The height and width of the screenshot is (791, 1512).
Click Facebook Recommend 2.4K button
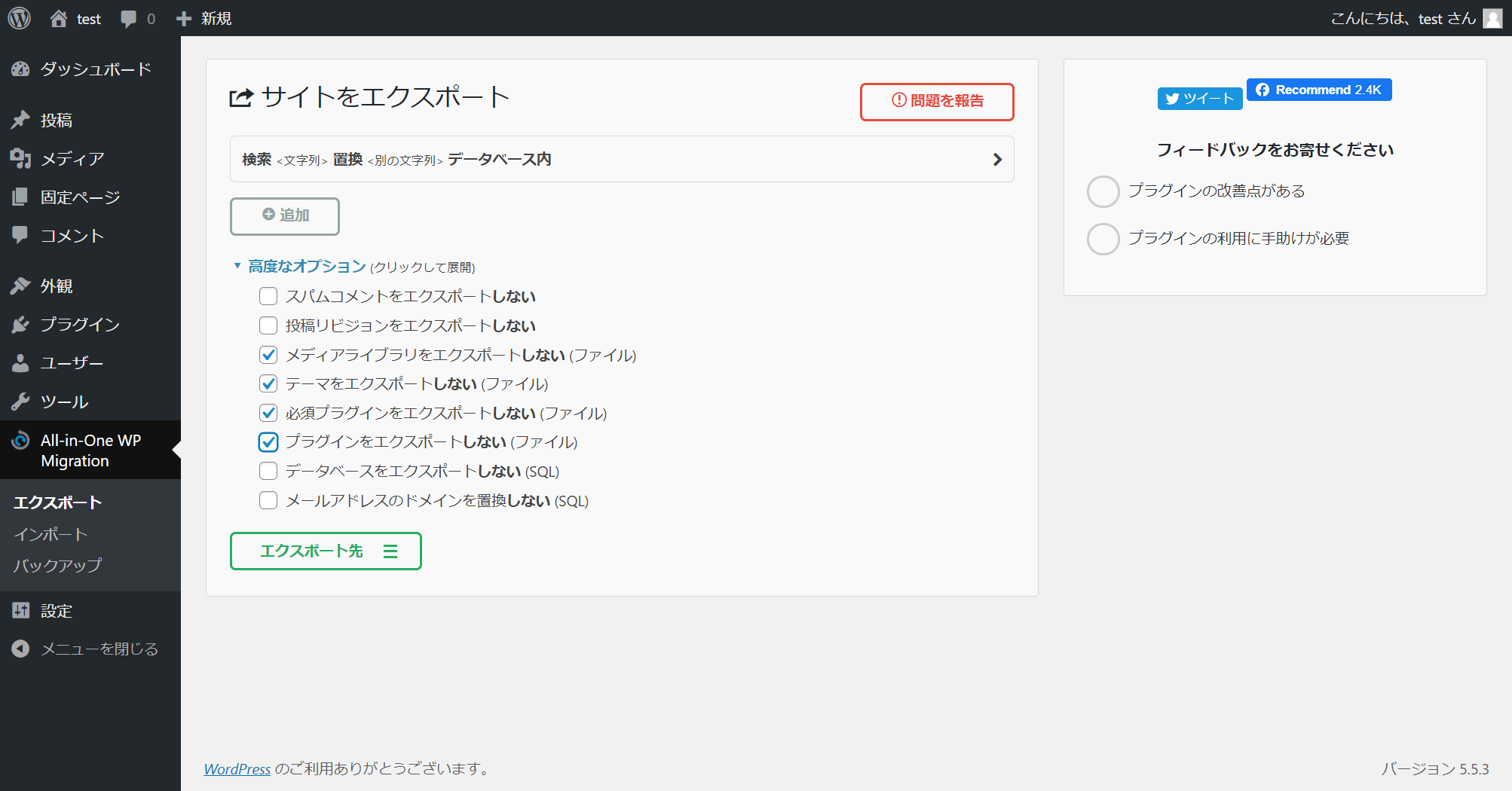1318,90
